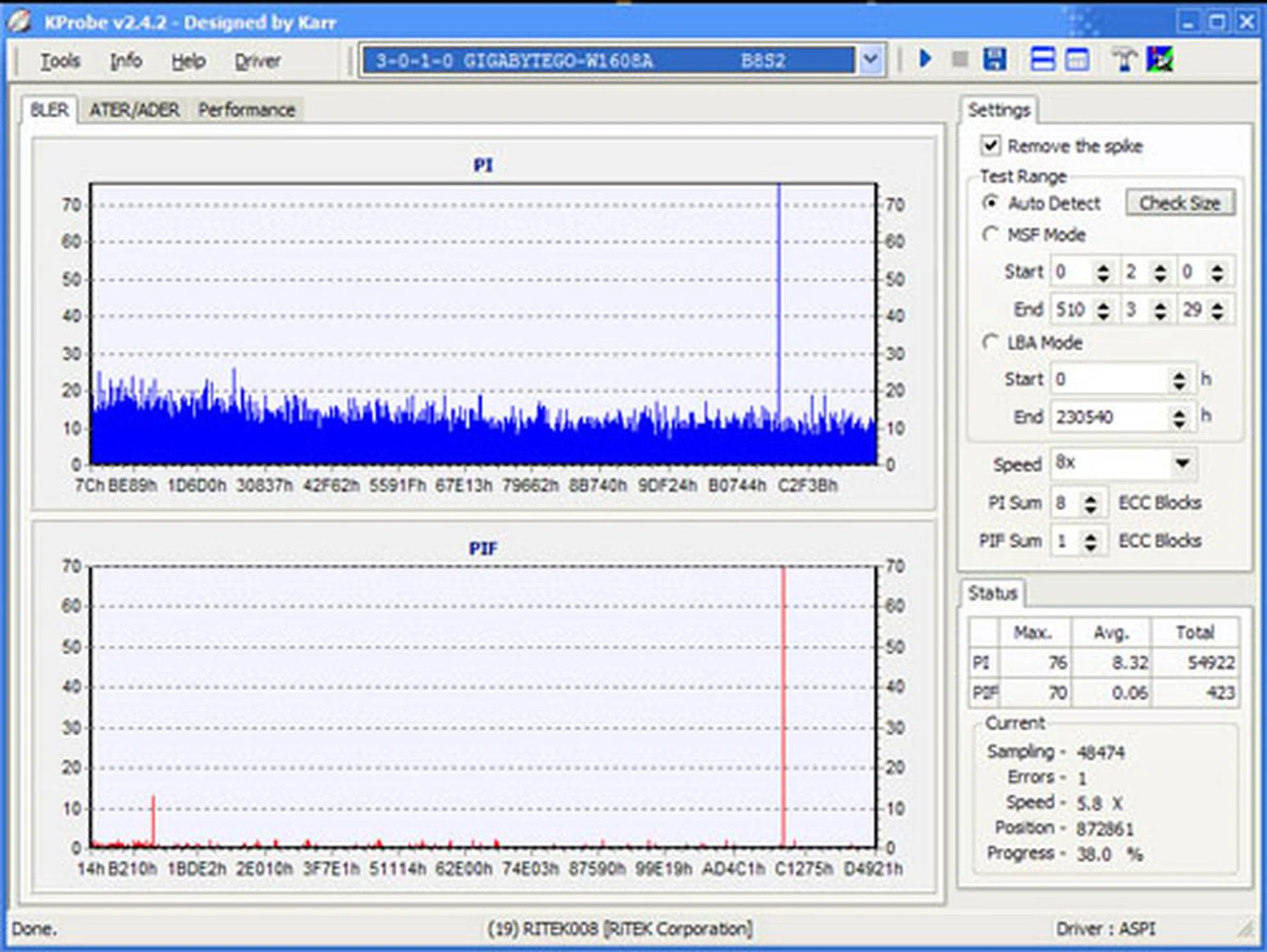The height and width of the screenshot is (952, 1267).
Task: Switch to the ATER/ADER tab
Action: pos(134,110)
